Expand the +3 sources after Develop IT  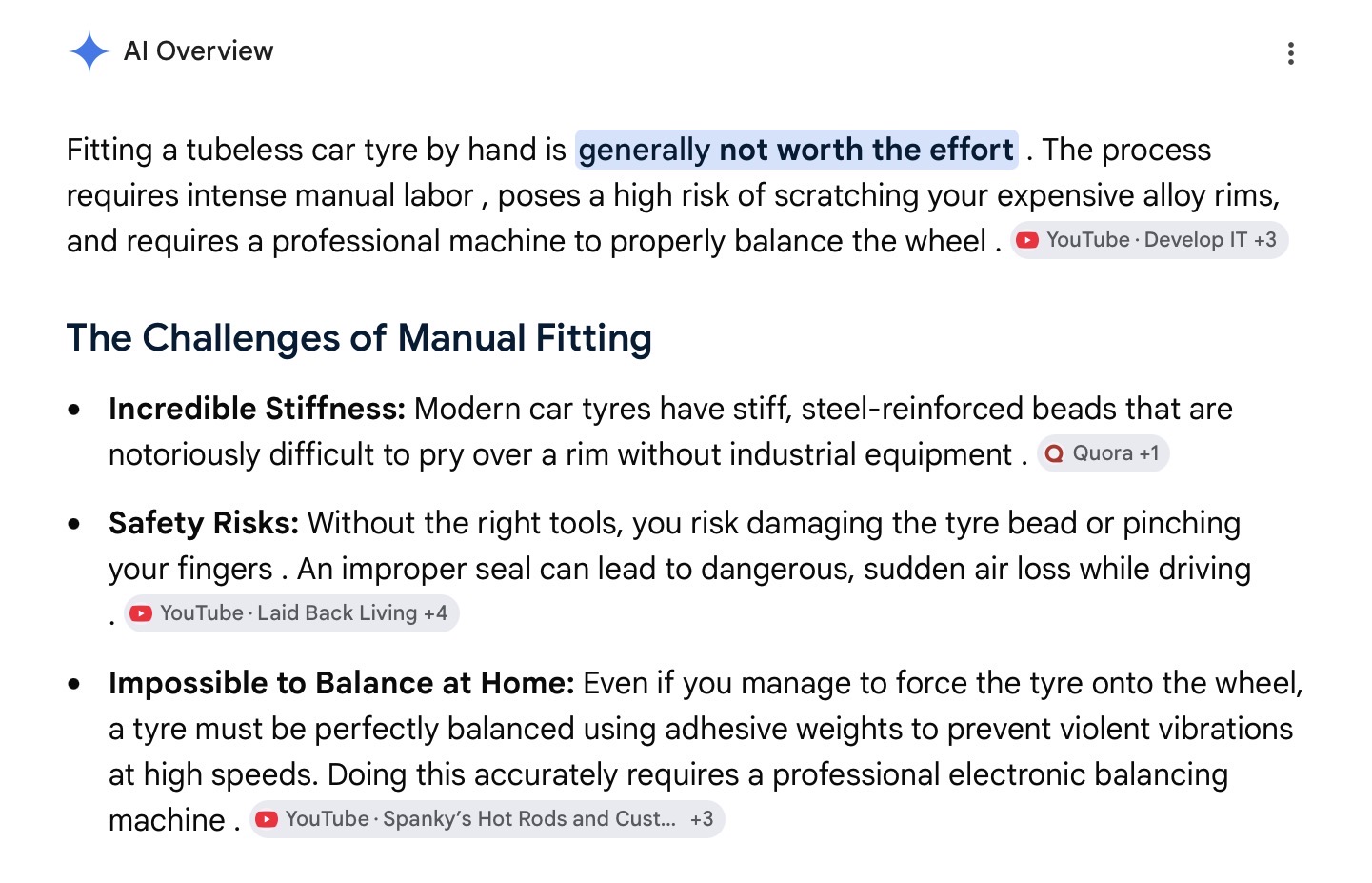(1265, 240)
